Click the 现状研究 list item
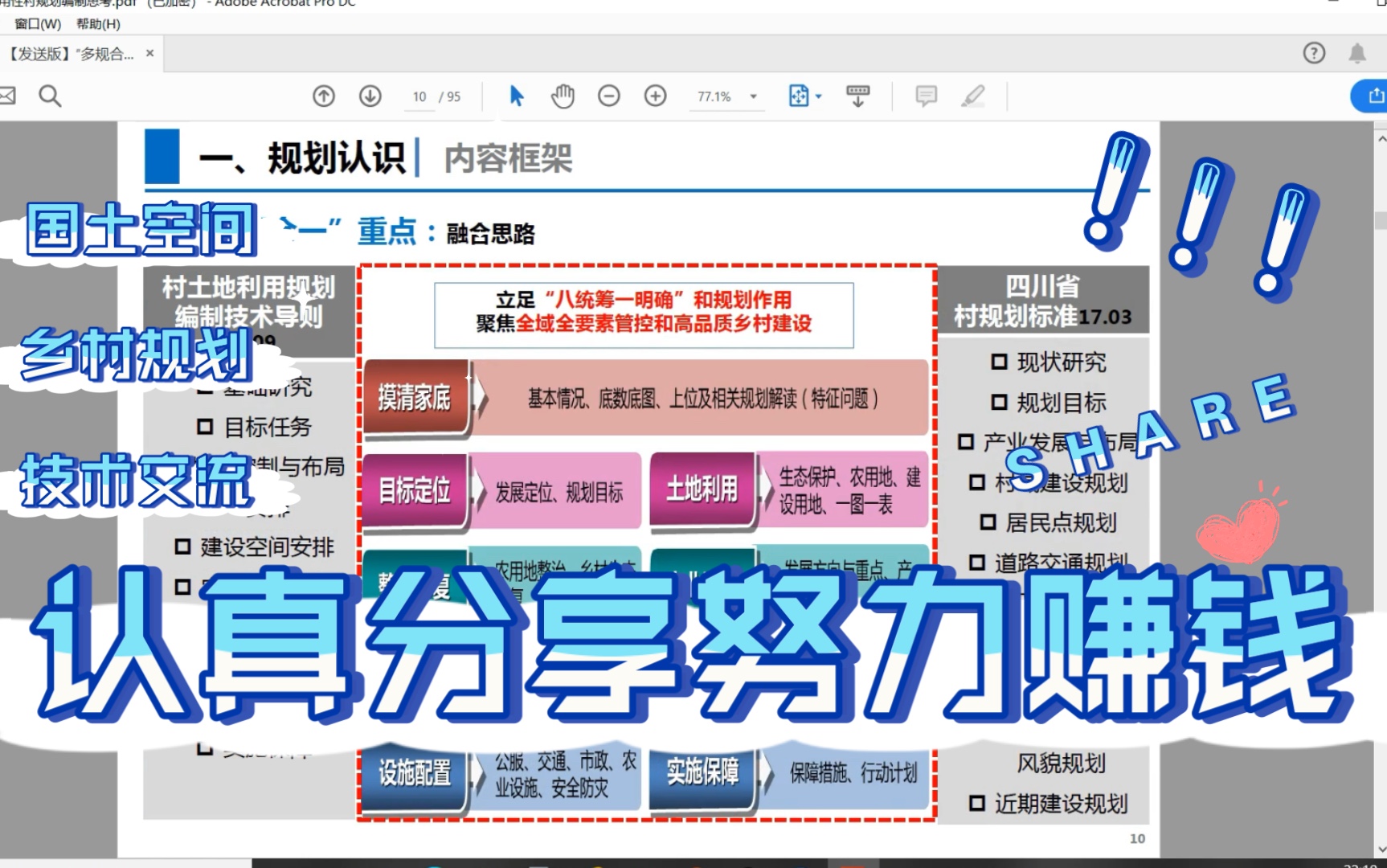 [x=1049, y=362]
